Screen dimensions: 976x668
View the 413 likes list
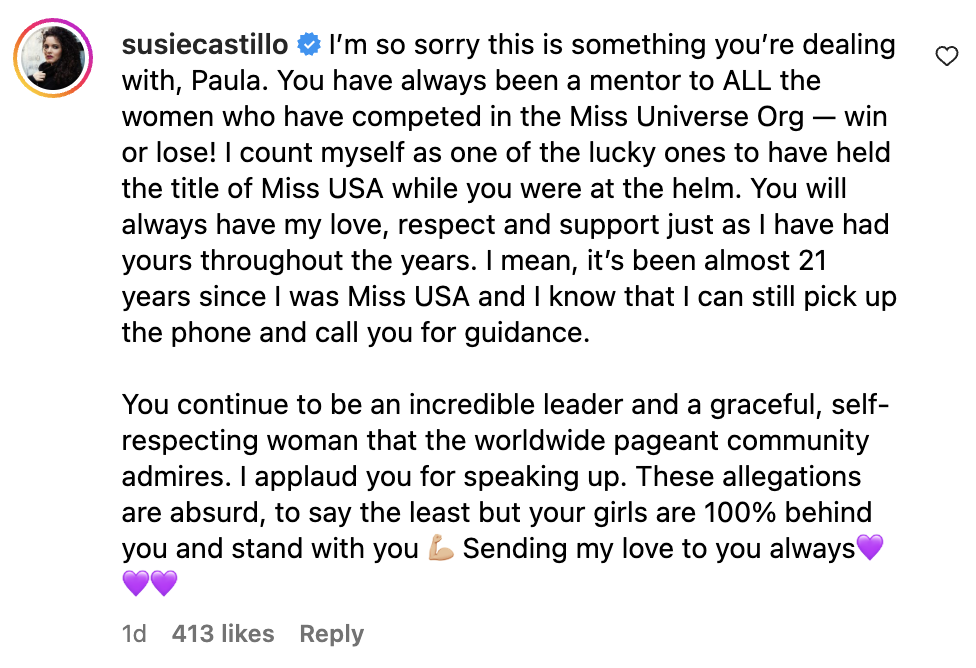pyautogui.click(x=222, y=634)
